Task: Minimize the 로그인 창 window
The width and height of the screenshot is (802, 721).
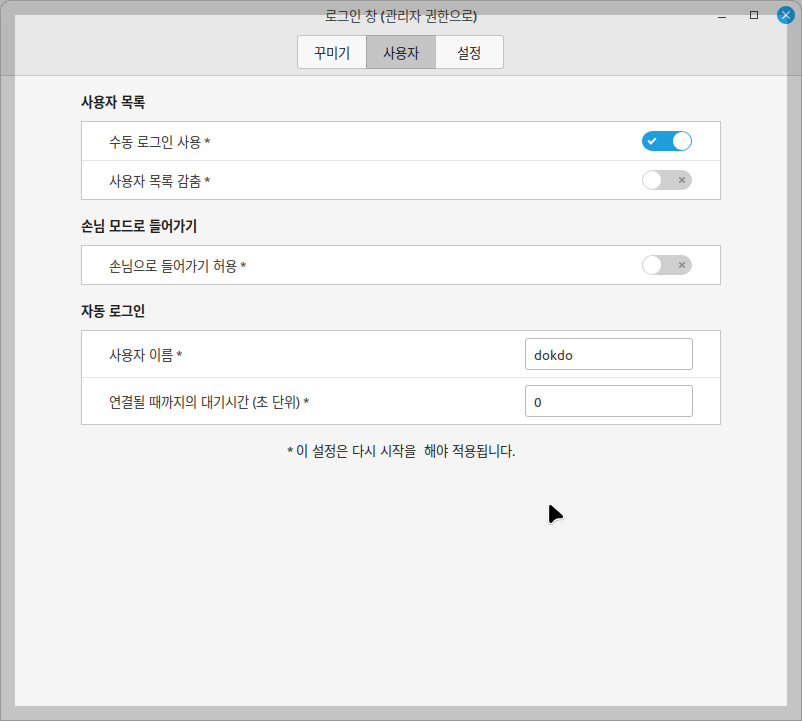Action: click(x=722, y=16)
